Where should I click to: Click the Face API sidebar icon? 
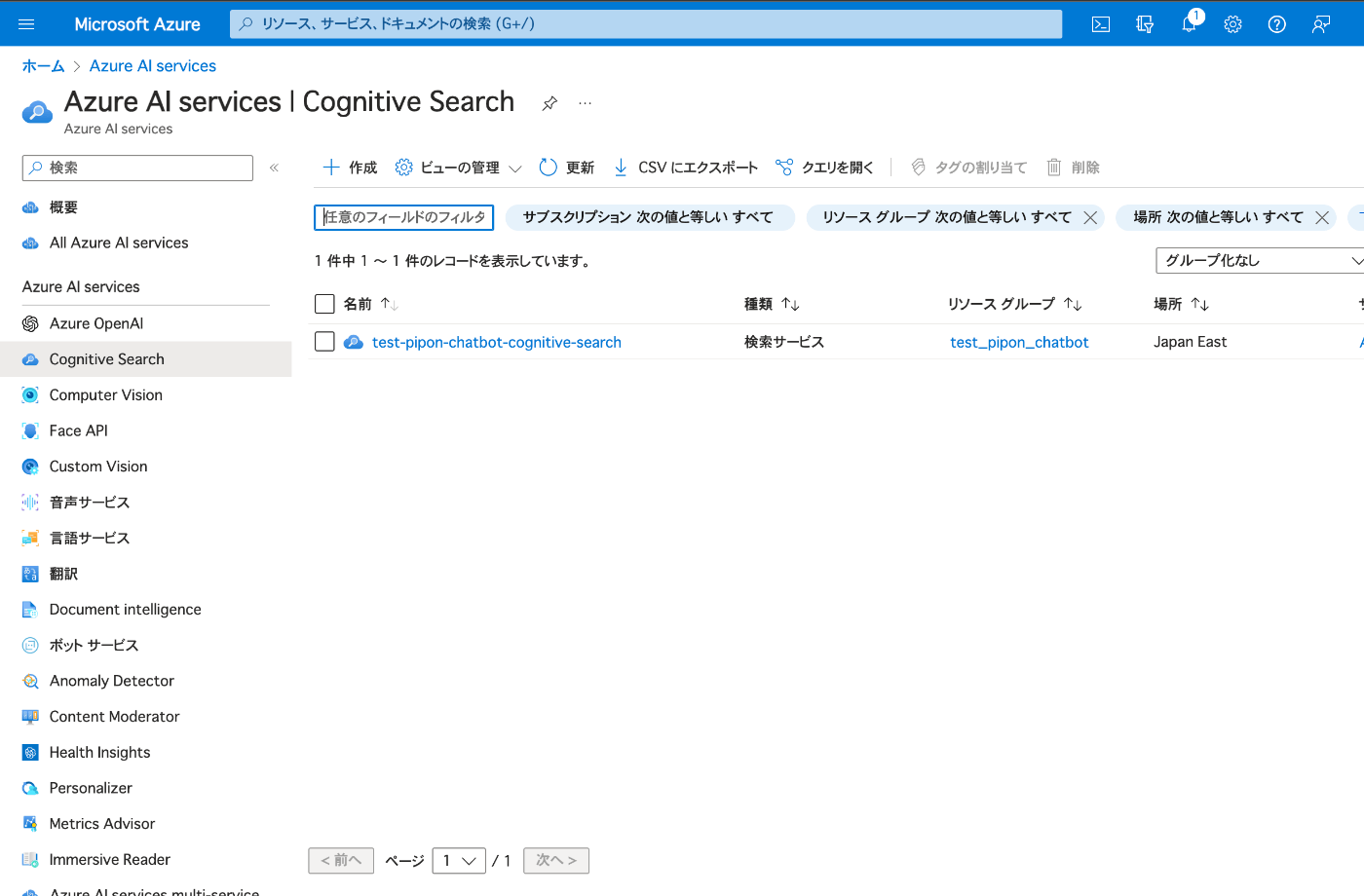[x=30, y=430]
